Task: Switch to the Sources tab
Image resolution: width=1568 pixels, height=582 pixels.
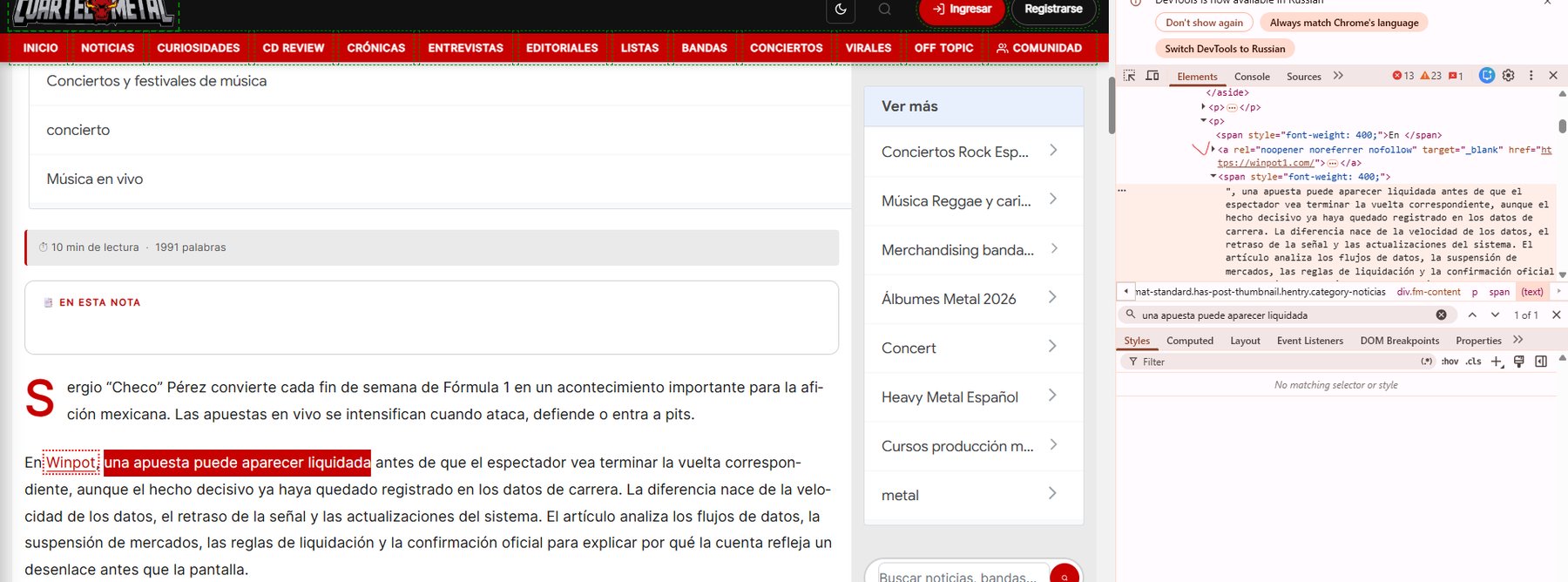Action: [1304, 77]
